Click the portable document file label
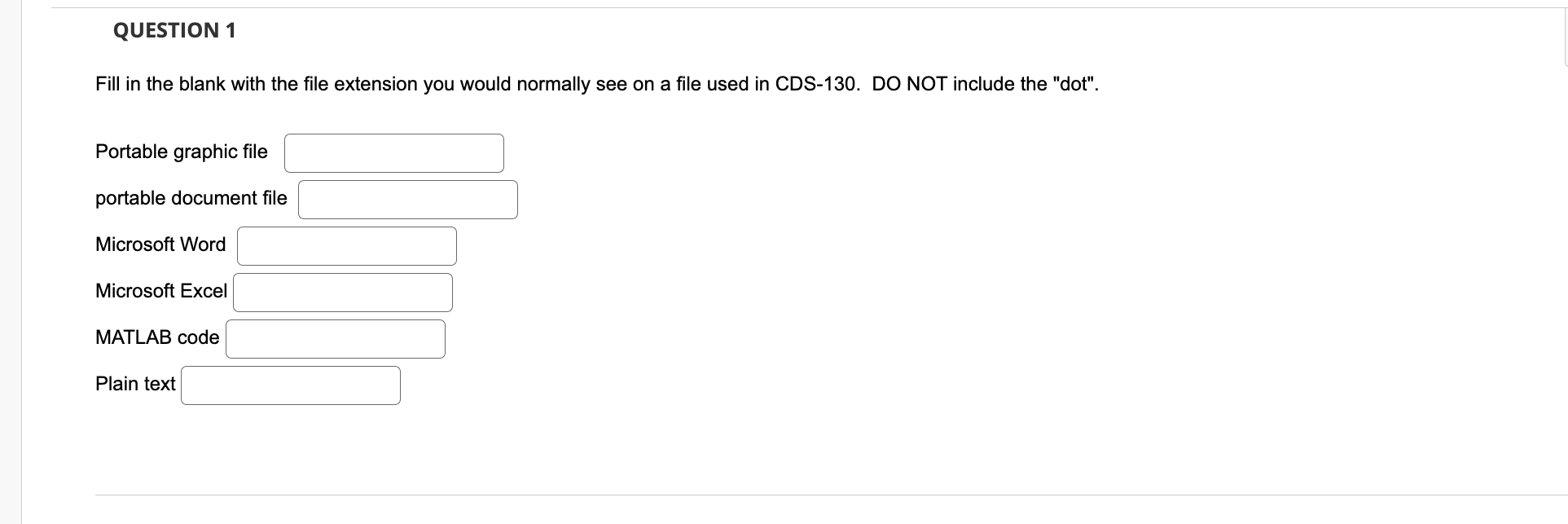1568x524 pixels. click(x=191, y=198)
